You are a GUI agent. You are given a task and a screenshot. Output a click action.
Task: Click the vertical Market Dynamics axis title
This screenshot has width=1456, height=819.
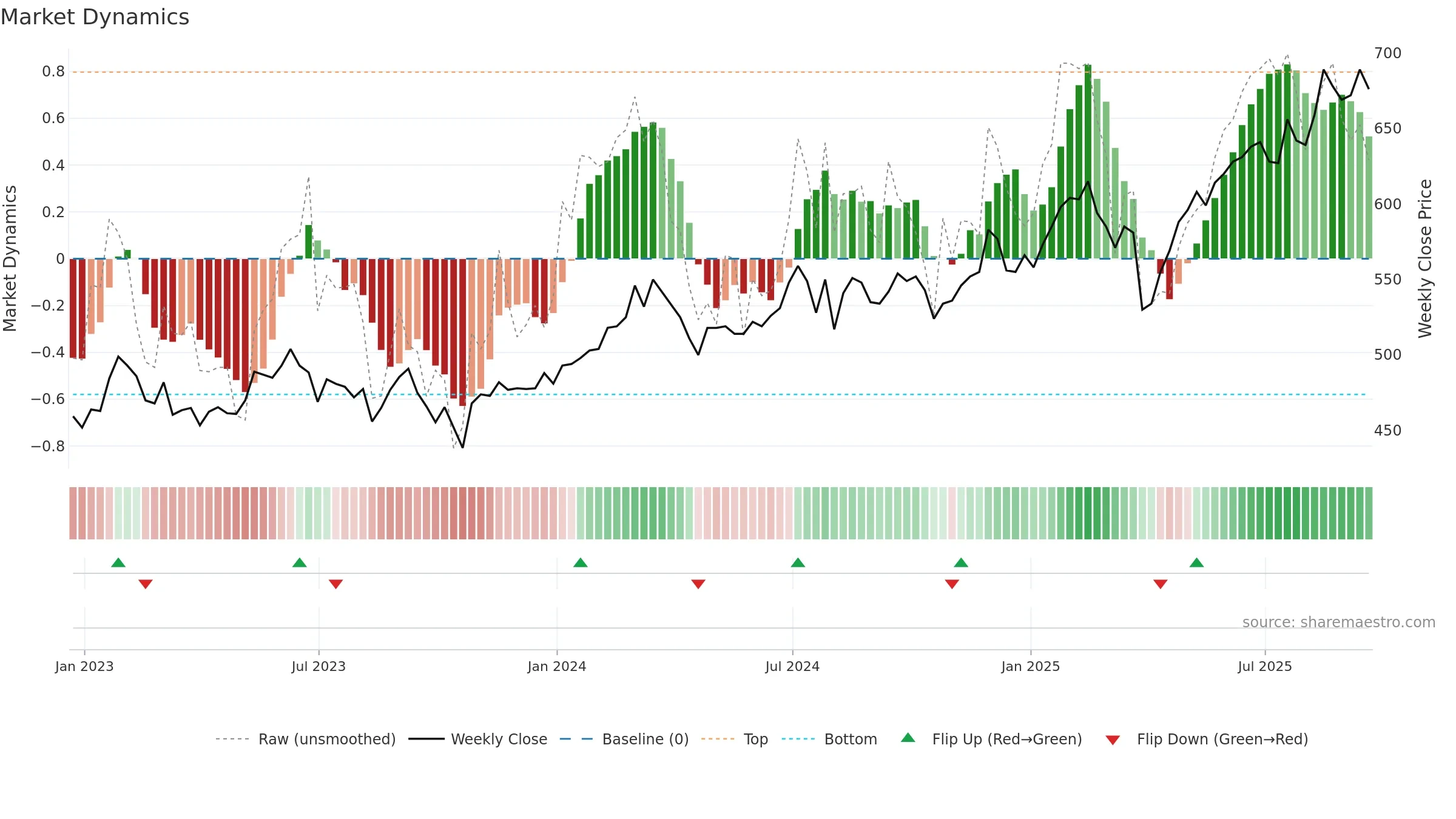click(x=10, y=258)
